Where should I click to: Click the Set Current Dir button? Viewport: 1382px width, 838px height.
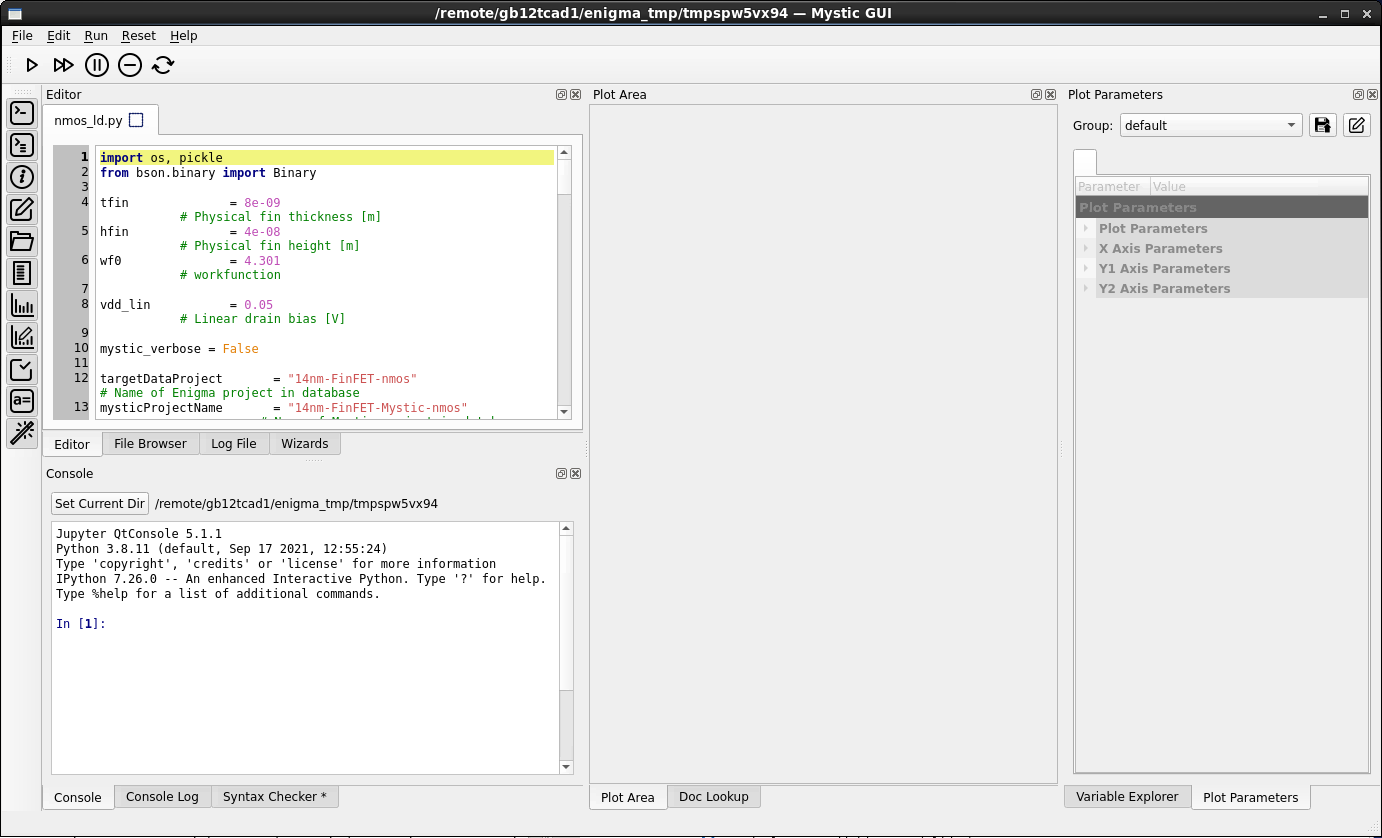coord(100,503)
